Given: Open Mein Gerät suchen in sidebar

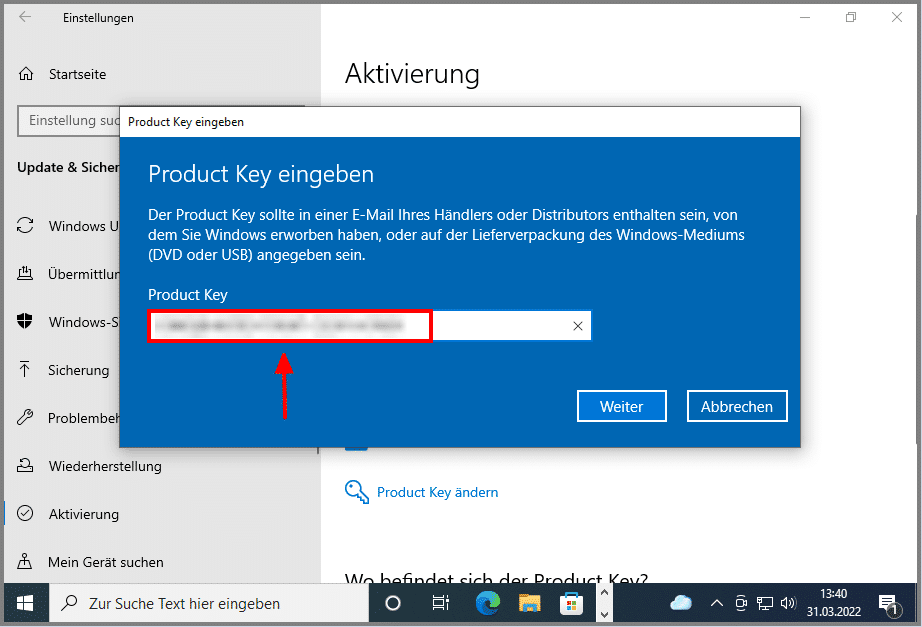Looking at the screenshot, I should [x=105, y=562].
